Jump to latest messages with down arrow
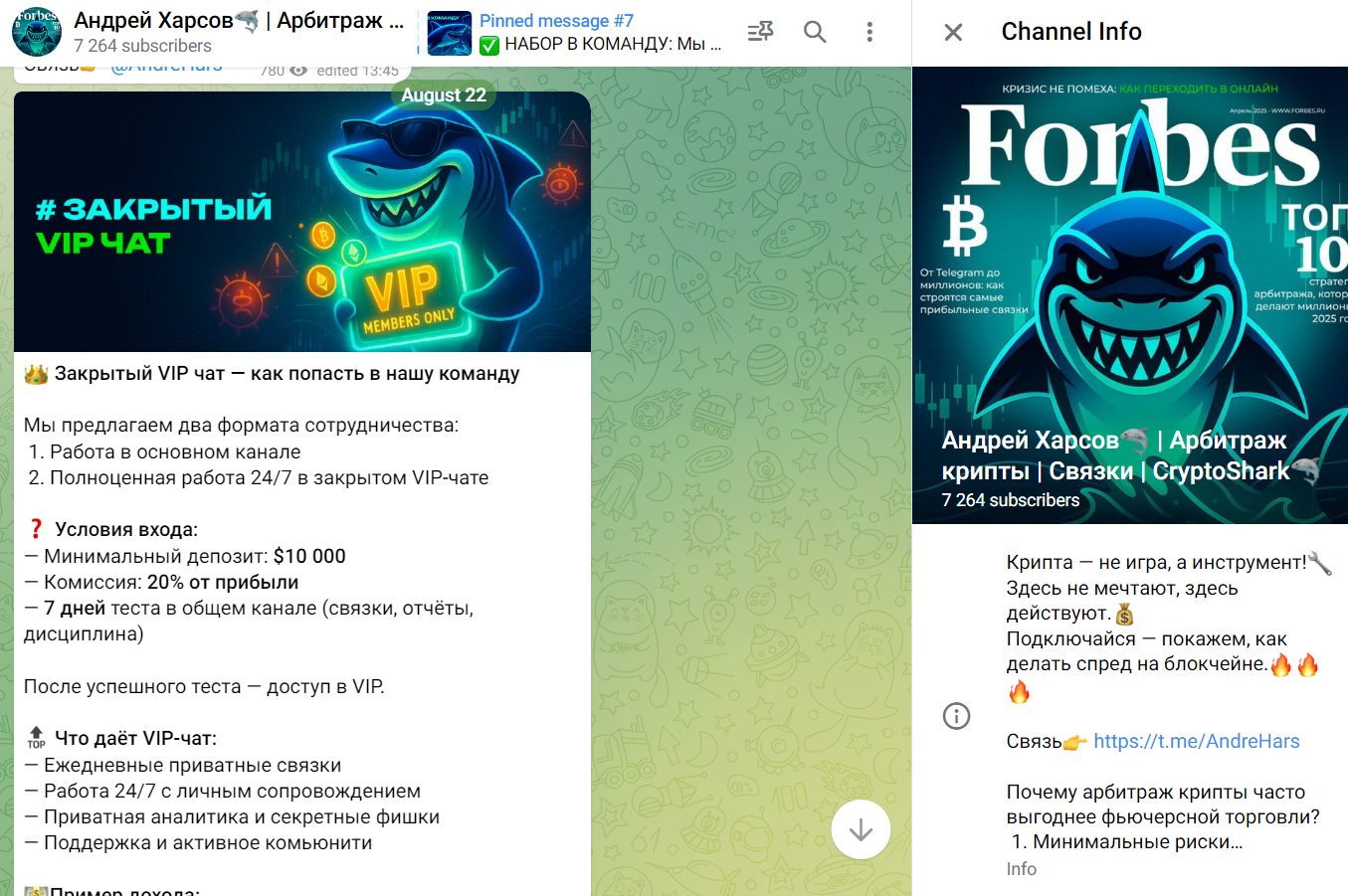This screenshot has width=1348, height=896. tap(861, 829)
